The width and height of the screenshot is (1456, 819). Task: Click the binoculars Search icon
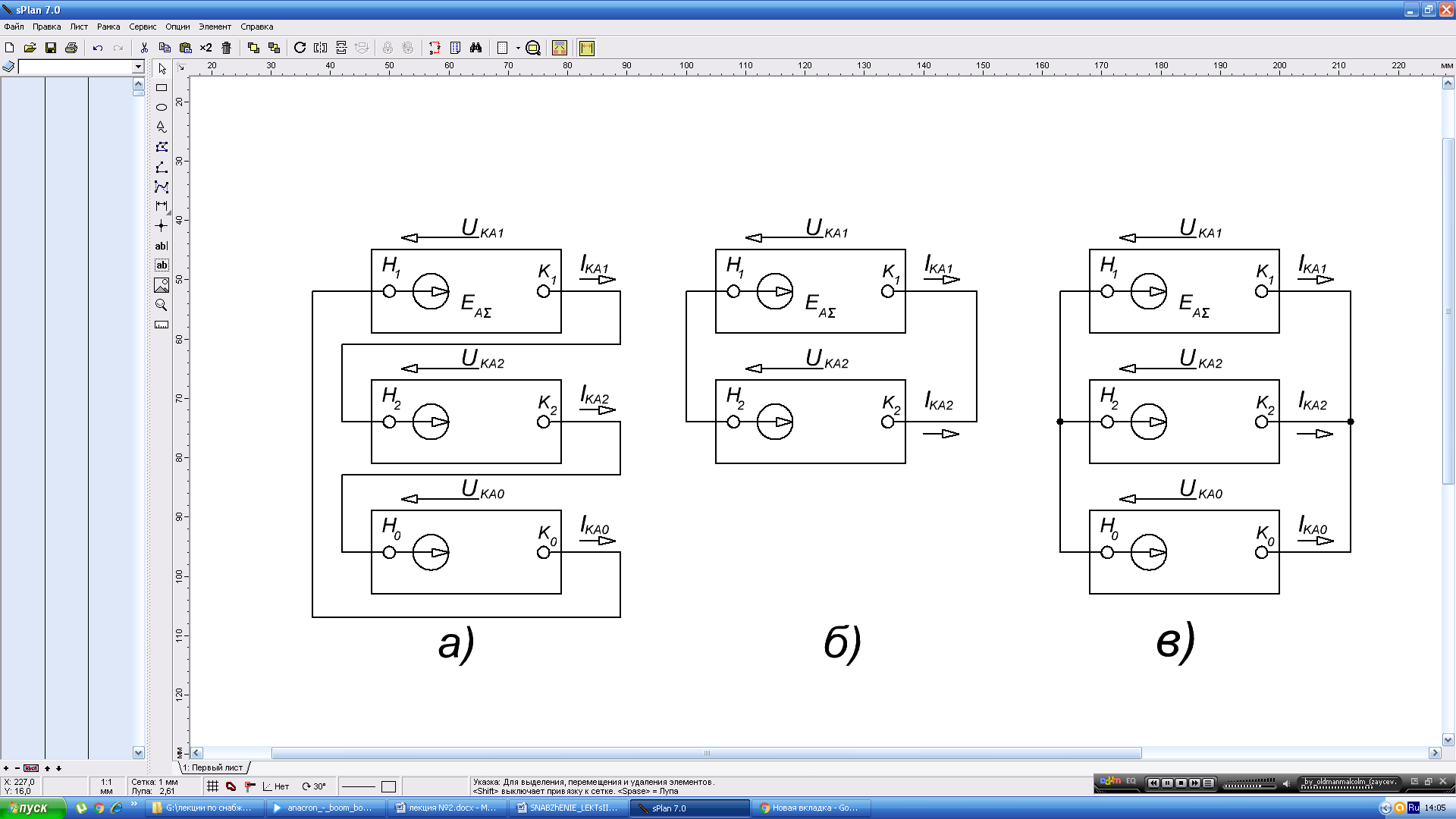coord(475,48)
